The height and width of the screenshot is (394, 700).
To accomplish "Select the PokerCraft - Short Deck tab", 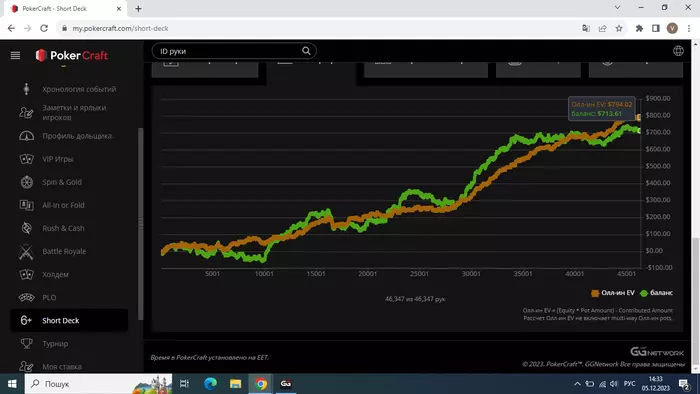I will pyautogui.click(x=66, y=8).
